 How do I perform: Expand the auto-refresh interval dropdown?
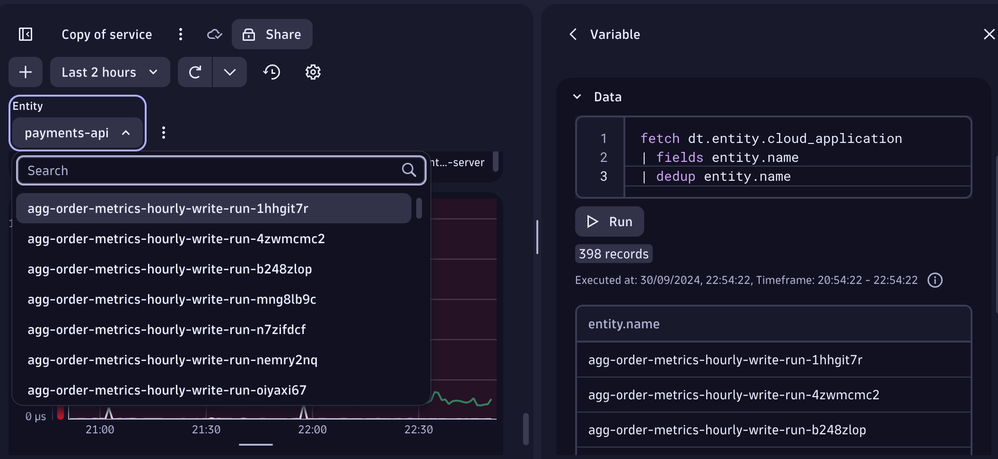point(229,72)
